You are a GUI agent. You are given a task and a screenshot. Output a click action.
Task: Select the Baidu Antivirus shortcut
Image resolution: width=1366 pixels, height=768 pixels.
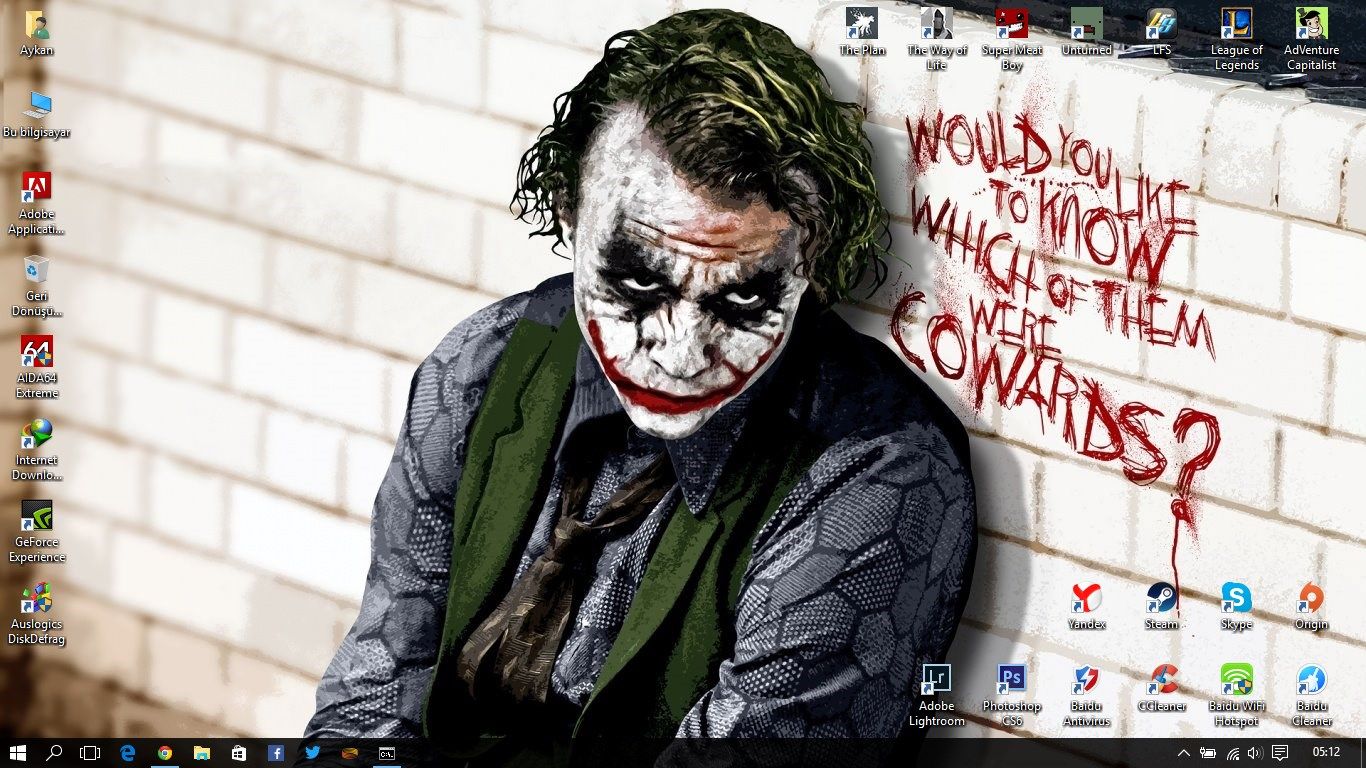[1086, 696]
